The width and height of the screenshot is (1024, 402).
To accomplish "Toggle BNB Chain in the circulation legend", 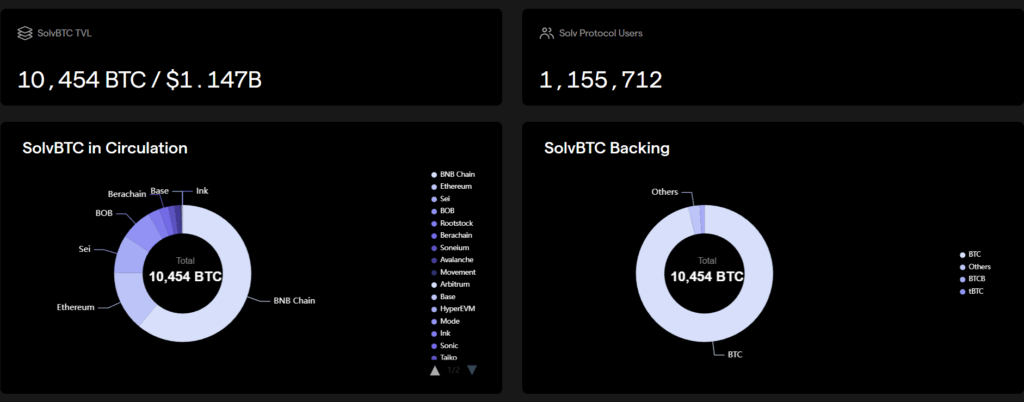I will point(456,174).
